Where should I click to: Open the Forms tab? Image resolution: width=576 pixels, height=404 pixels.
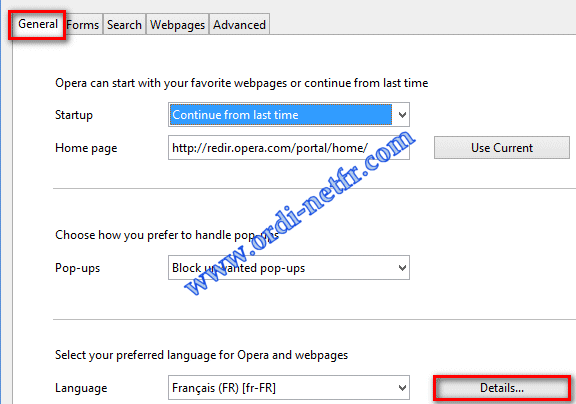tap(83, 25)
